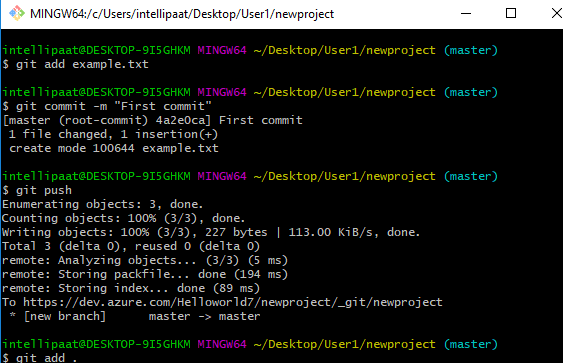
Task: Click the 'Total 3 (delta 0), reused 0' line
Action: tap(131, 246)
